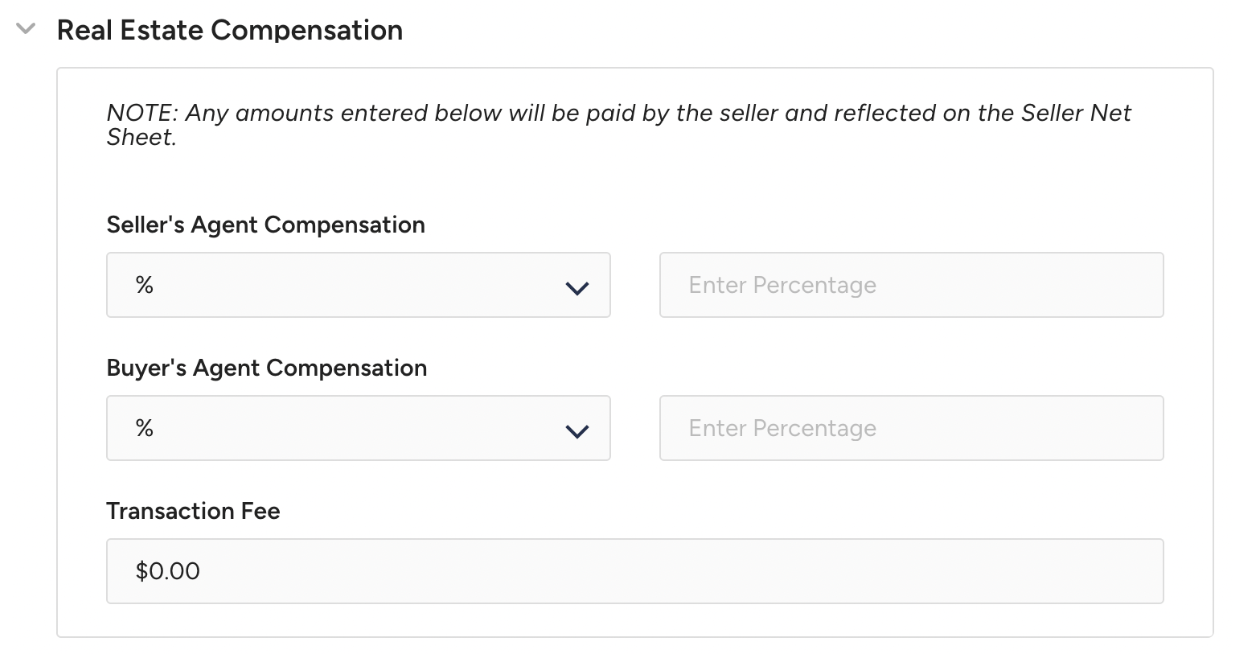Viewport: 1234px width, 656px height.
Task: Click the % symbol in Buyer's dropdown
Action: [x=145, y=428]
